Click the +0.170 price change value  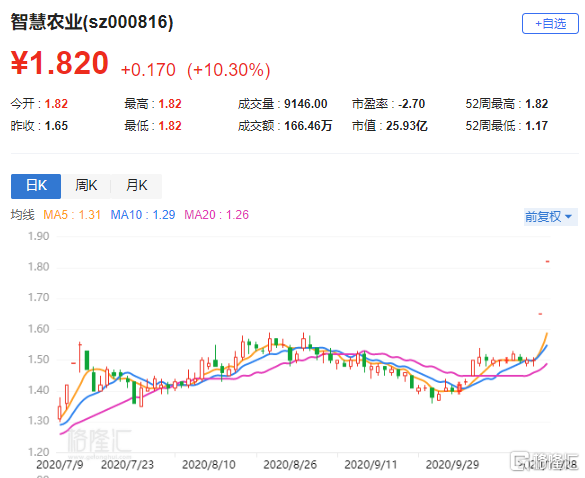(148, 70)
